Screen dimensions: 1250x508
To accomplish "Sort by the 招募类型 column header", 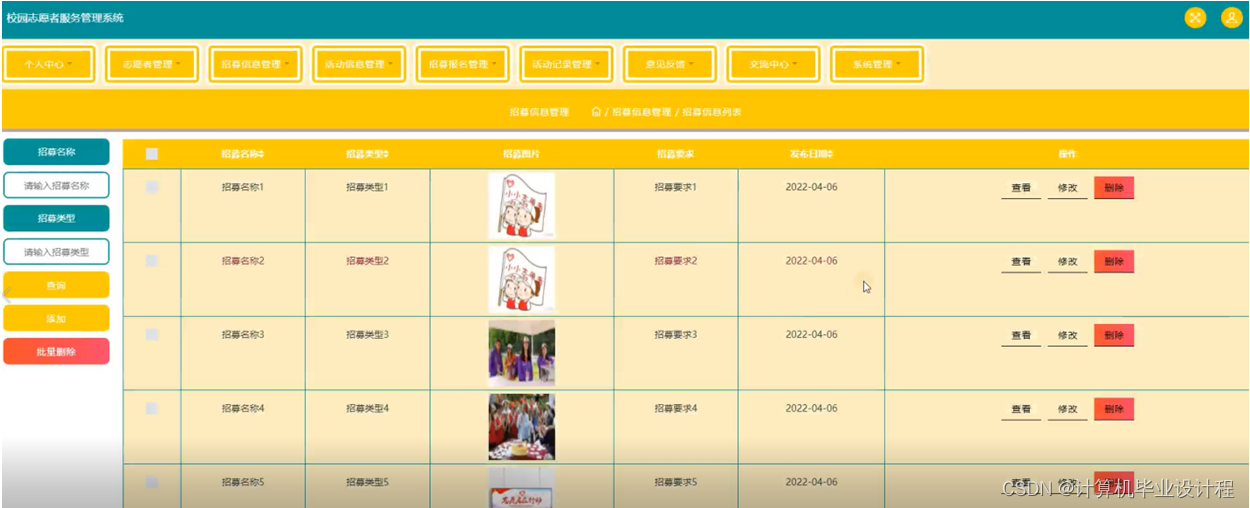I will pos(367,154).
